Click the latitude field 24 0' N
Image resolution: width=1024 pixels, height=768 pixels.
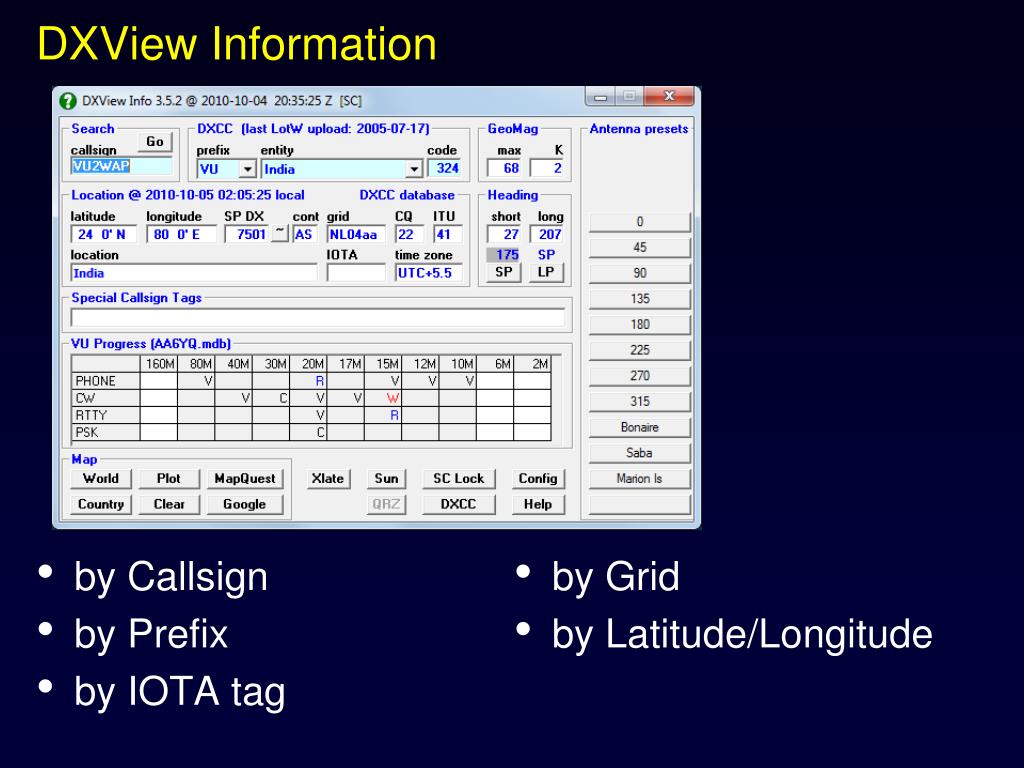pyautogui.click(x=103, y=234)
